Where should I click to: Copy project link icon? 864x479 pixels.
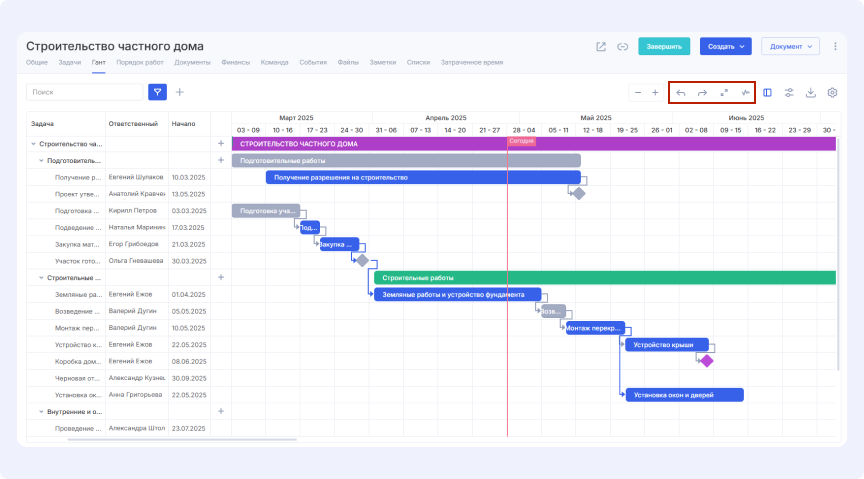(x=623, y=47)
